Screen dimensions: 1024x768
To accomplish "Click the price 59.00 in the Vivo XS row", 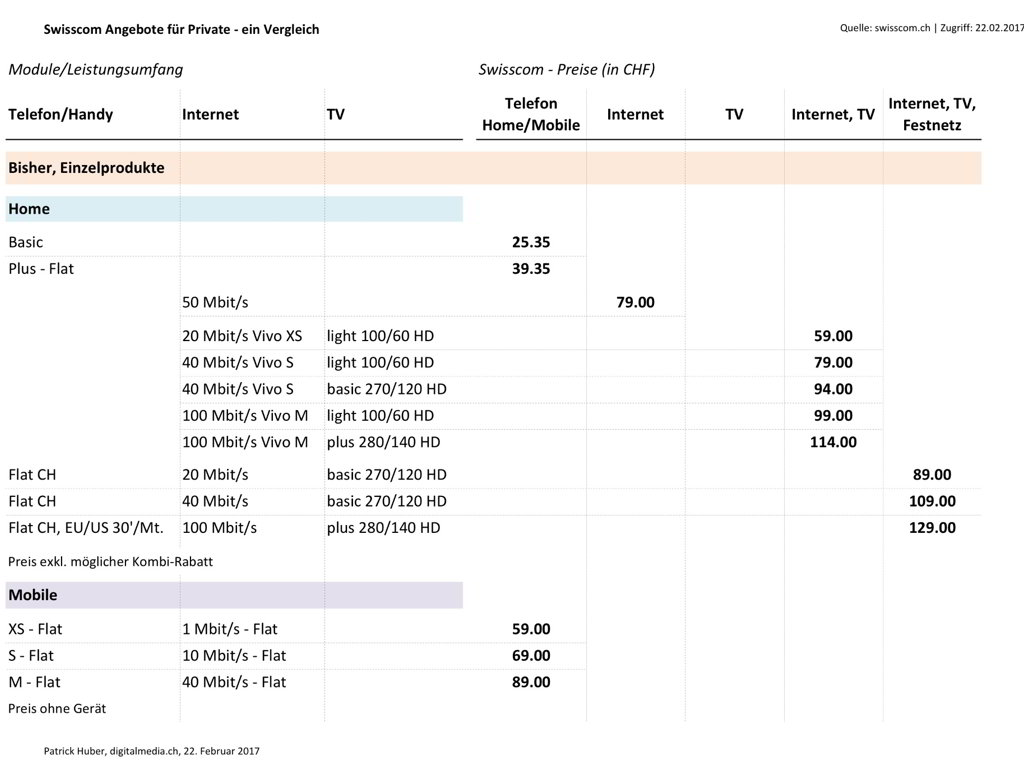I will (833, 336).
